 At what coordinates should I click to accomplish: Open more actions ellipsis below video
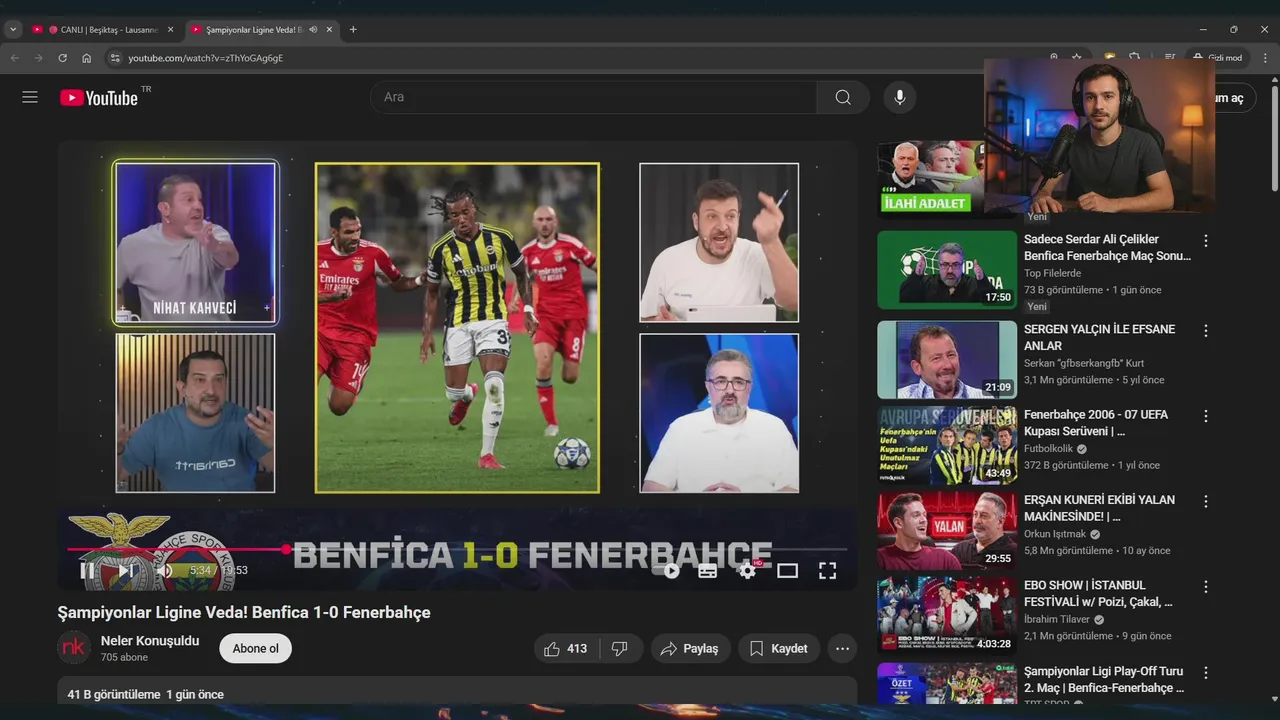point(842,648)
